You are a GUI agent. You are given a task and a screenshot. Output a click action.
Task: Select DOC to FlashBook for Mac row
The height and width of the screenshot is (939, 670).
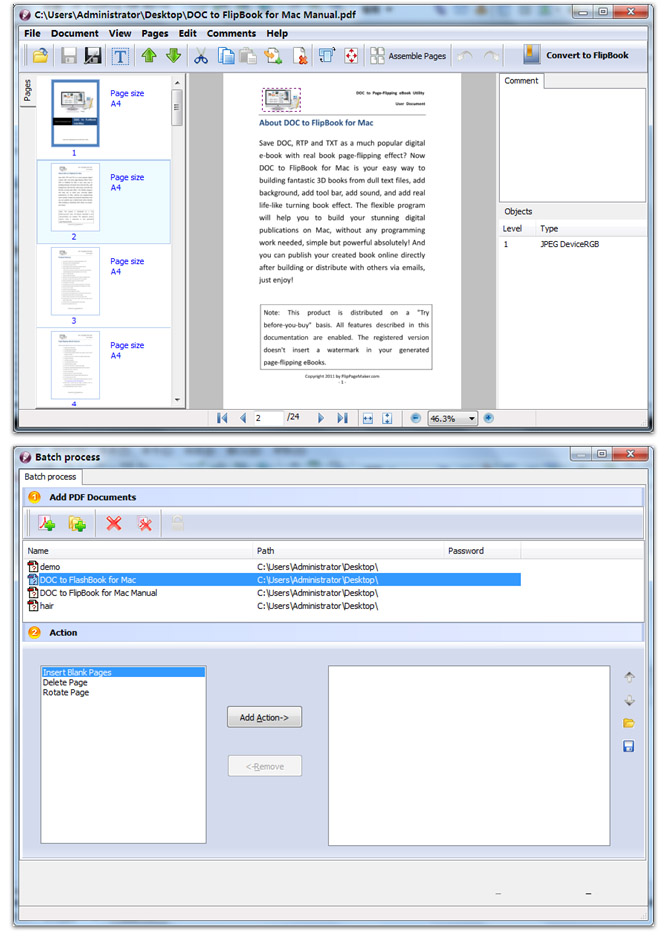click(x=274, y=580)
